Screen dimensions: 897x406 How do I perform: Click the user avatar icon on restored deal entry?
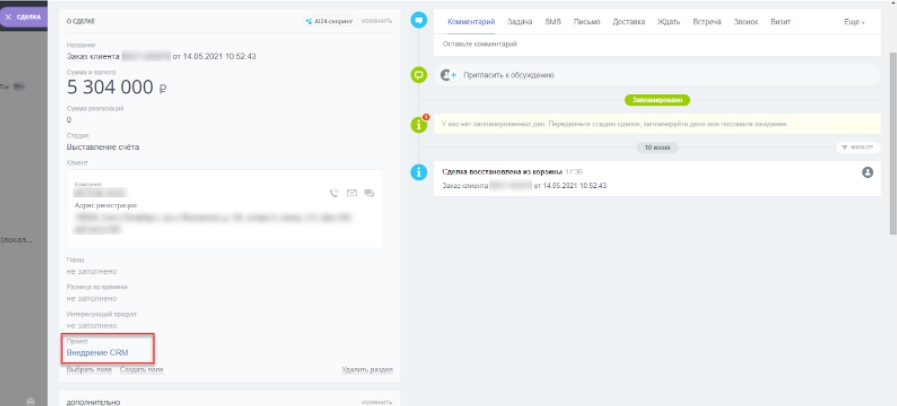click(867, 172)
